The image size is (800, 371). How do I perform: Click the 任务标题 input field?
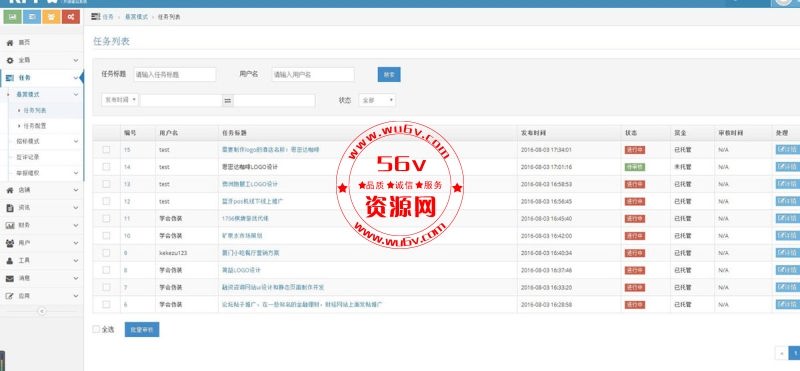[x=174, y=75]
